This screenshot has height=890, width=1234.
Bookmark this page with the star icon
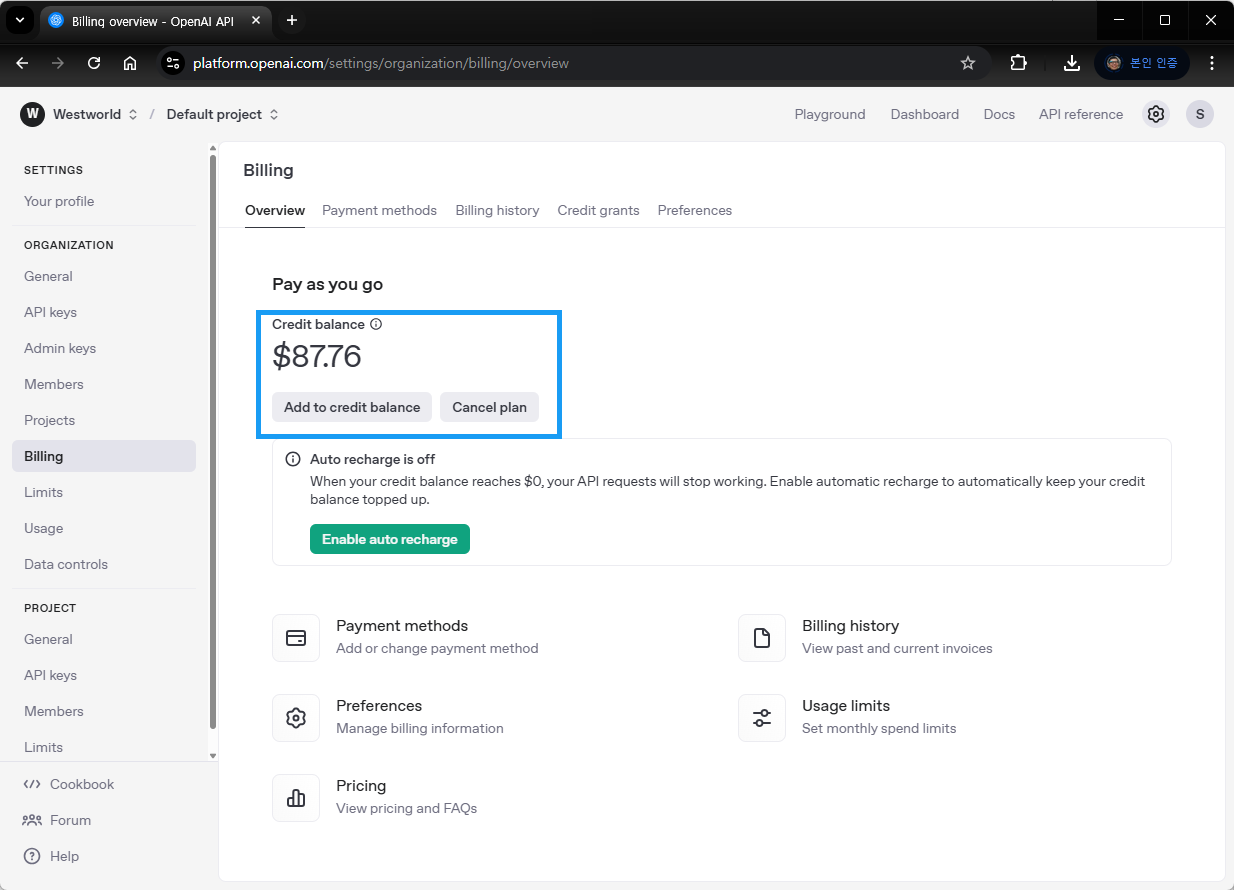[x=968, y=63]
